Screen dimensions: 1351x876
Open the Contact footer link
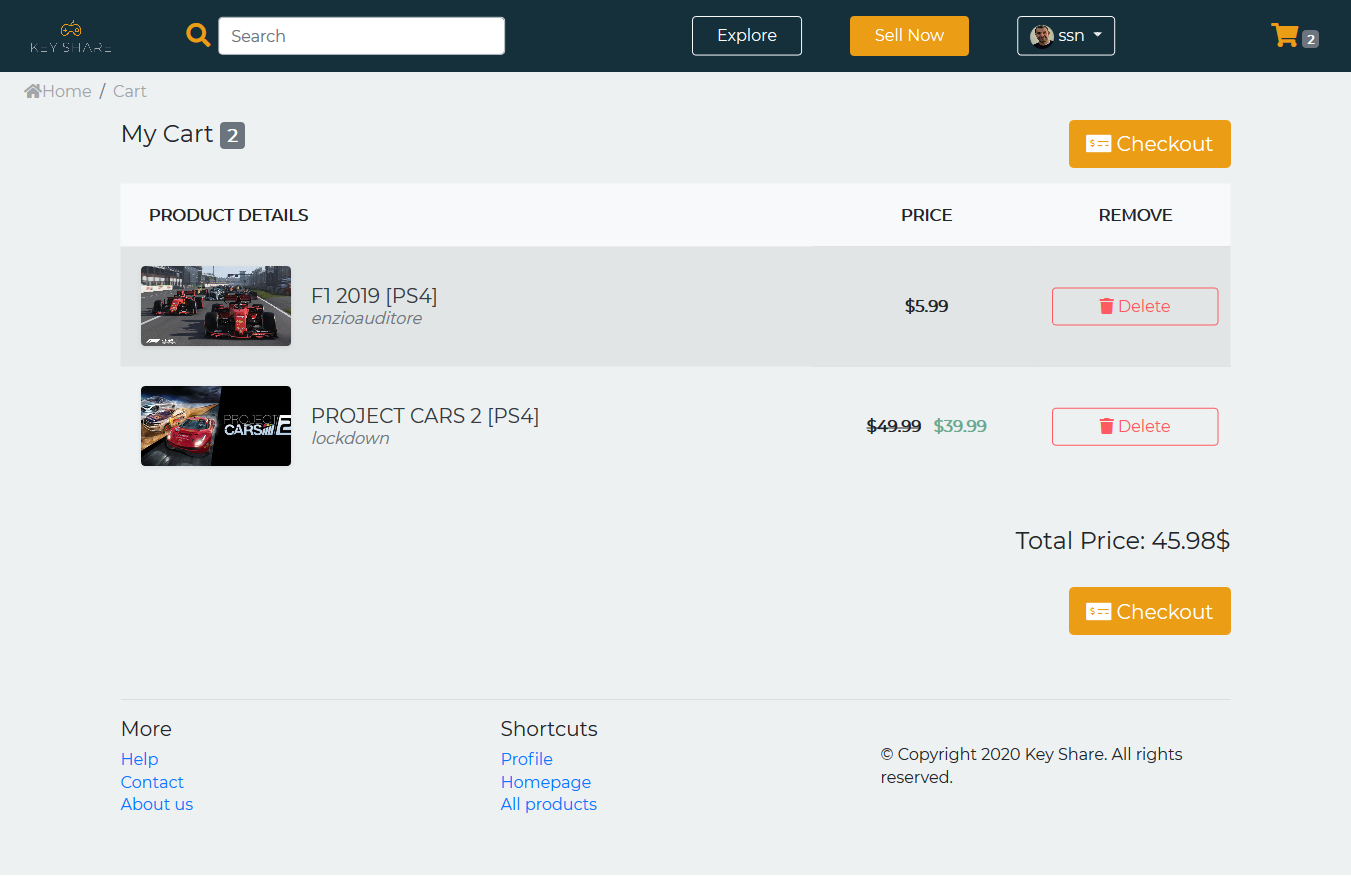(152, 782)
